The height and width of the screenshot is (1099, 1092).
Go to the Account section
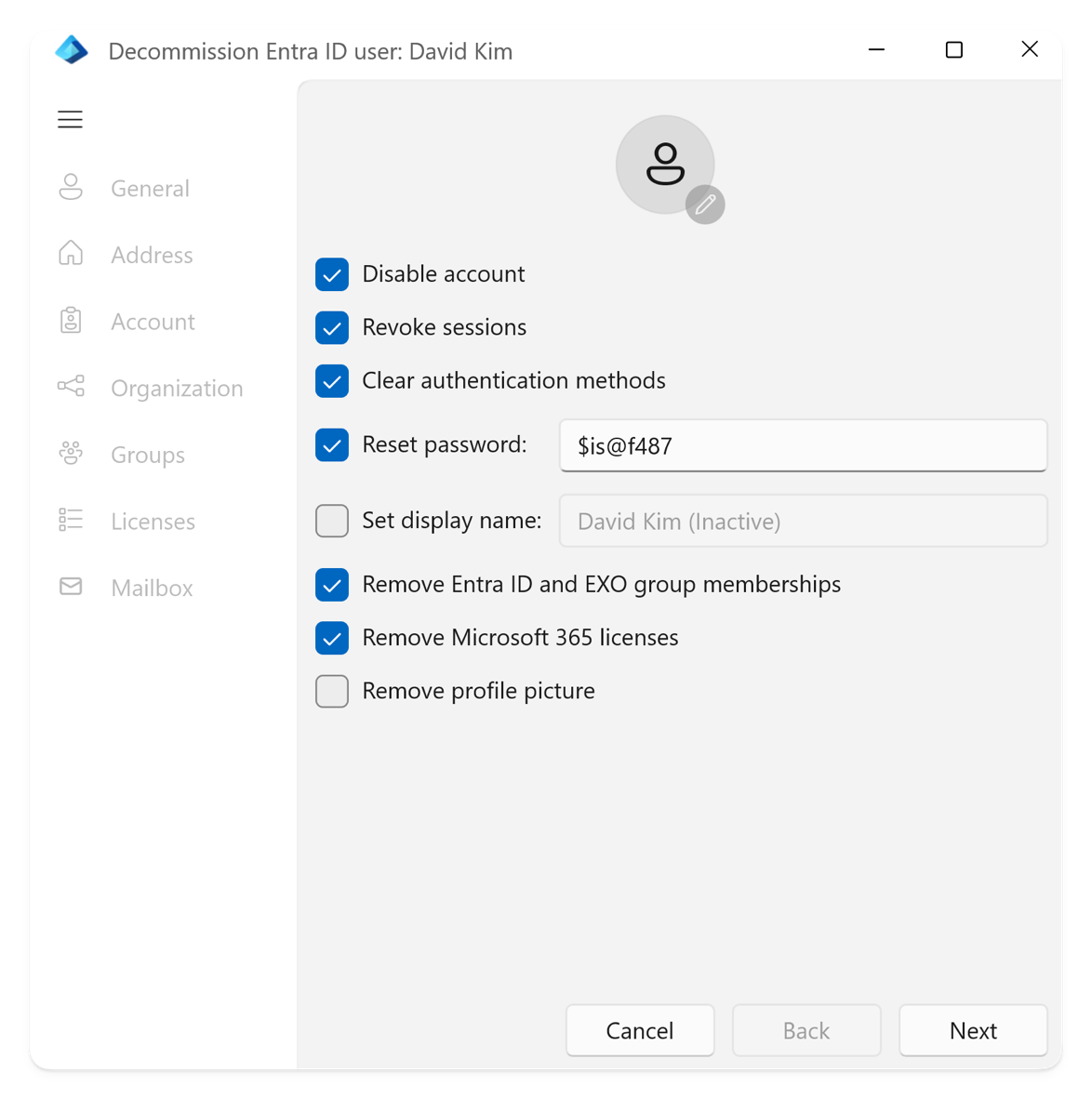tap(153, 322)
